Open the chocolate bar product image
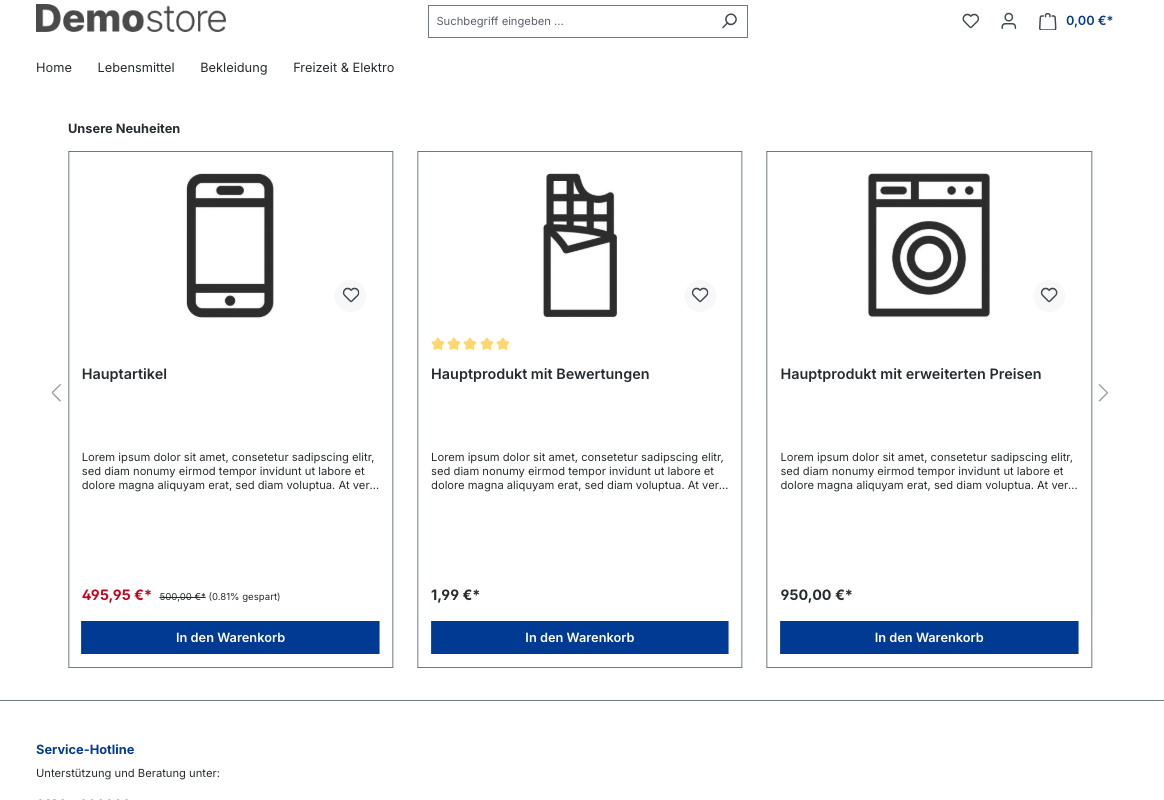This screenshot has width=1164, height=800. pyautogui.click(x=579, y=245)
